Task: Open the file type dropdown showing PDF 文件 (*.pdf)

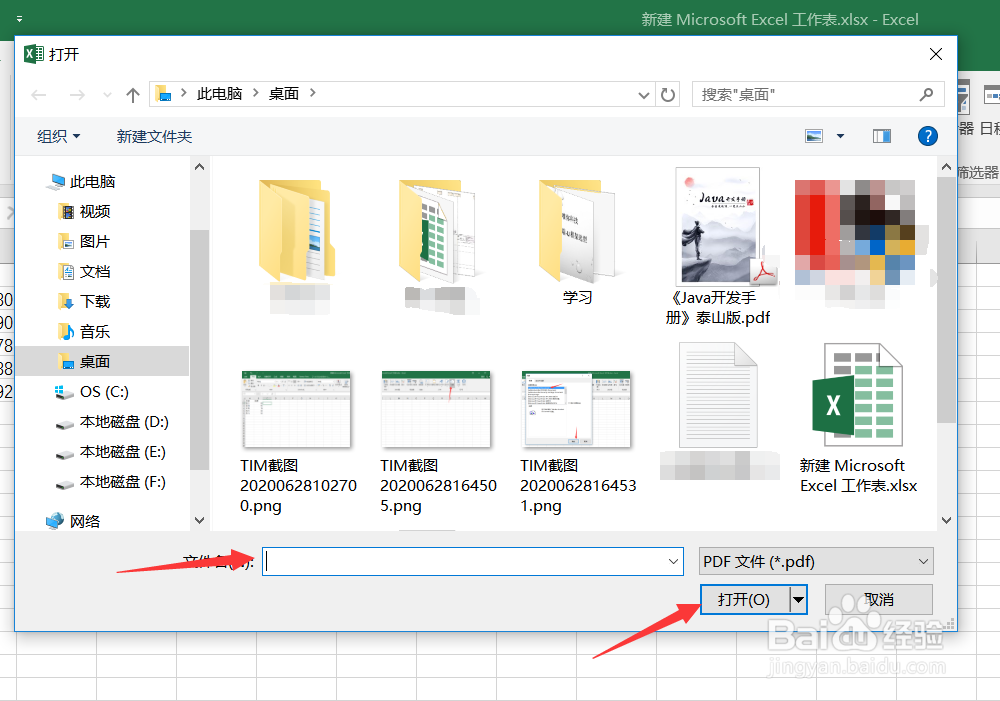Action: pyautogui.click(x=815, y=561)
